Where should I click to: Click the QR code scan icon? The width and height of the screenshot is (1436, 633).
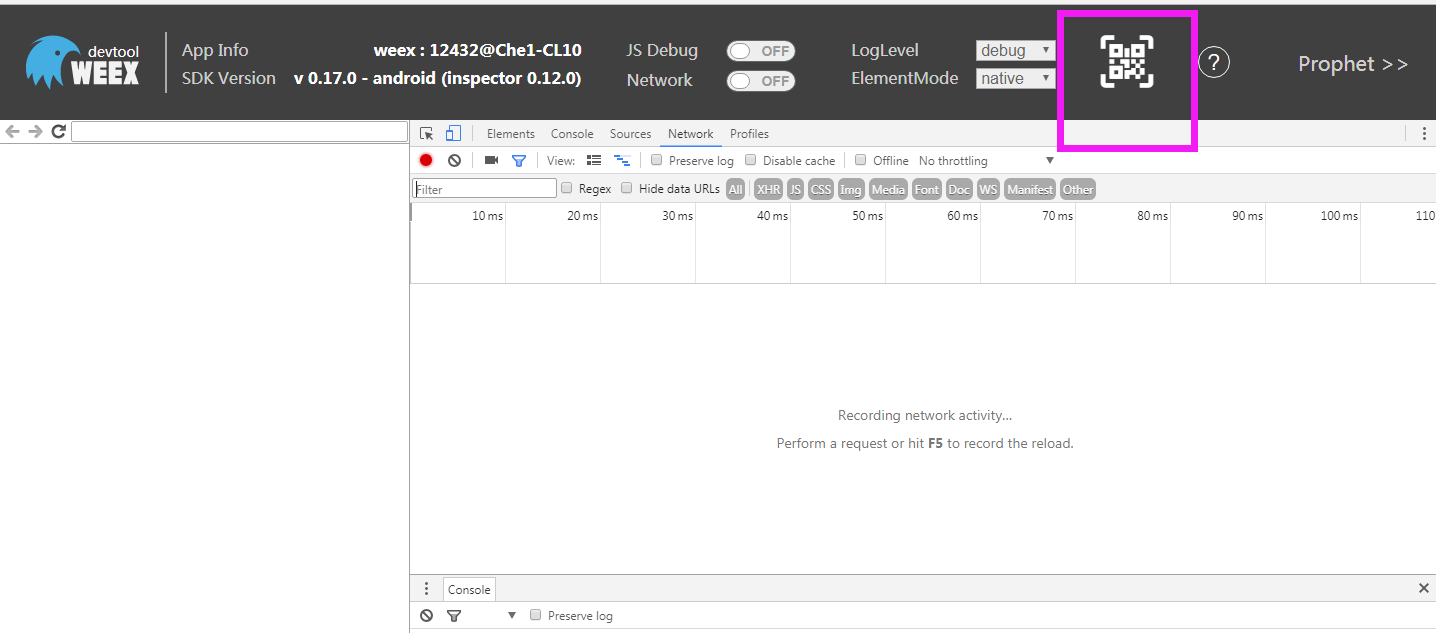1127,62
